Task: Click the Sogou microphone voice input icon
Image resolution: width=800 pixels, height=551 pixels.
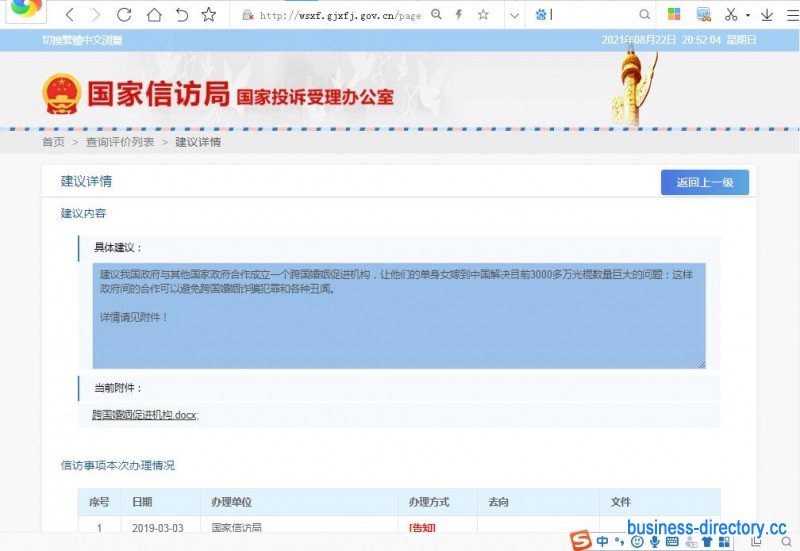Action: click(654, 541)
